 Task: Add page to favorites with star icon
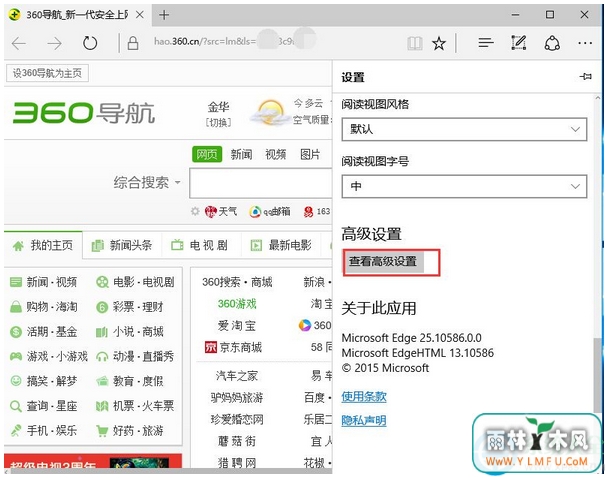tap(439, 43)
